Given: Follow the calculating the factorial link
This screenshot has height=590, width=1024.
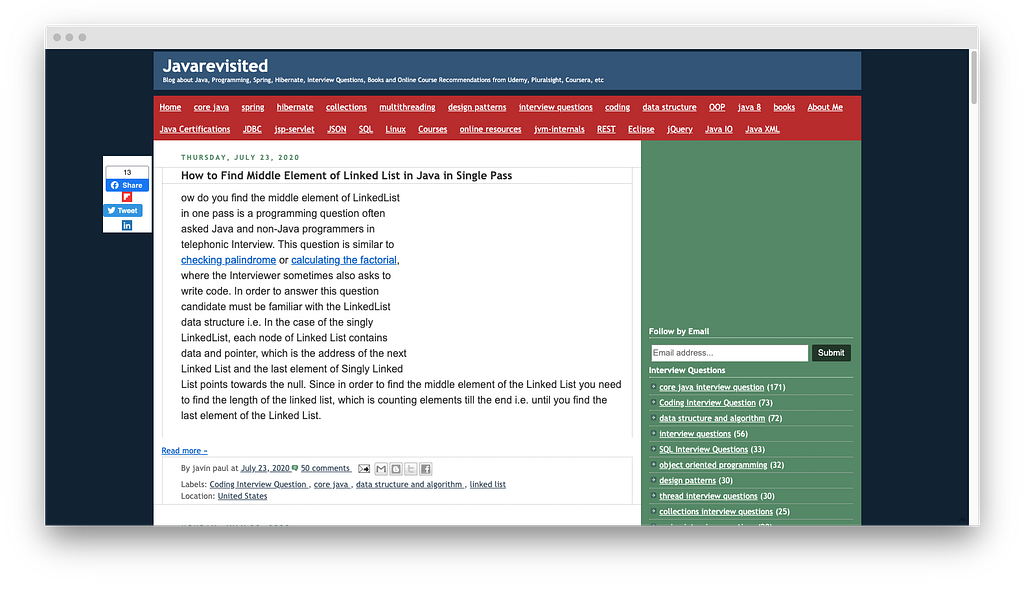Looking at the screenshot, I should tap(344, 260).
